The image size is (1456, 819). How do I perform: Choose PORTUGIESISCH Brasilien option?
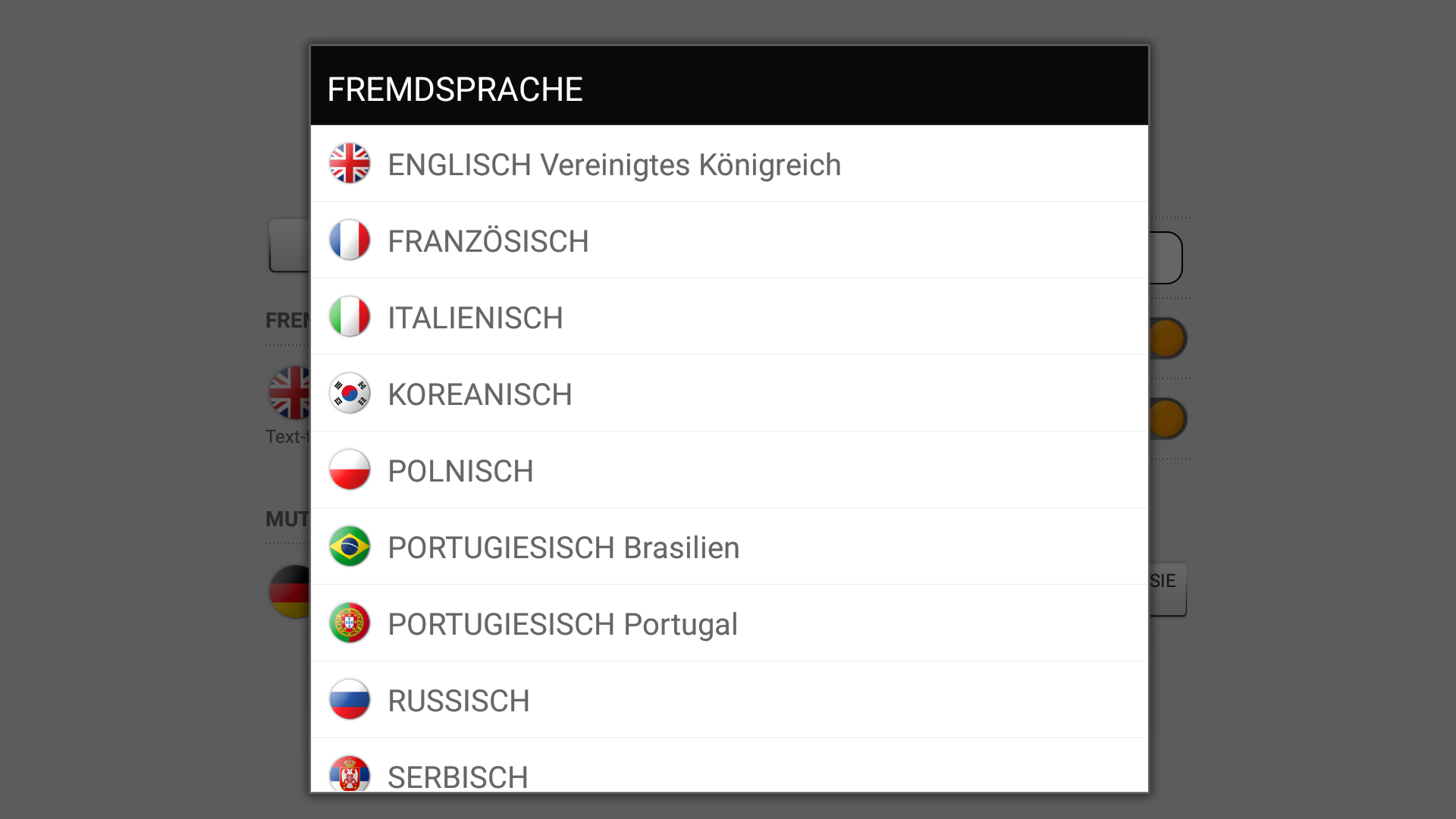[x=563, y=548]
